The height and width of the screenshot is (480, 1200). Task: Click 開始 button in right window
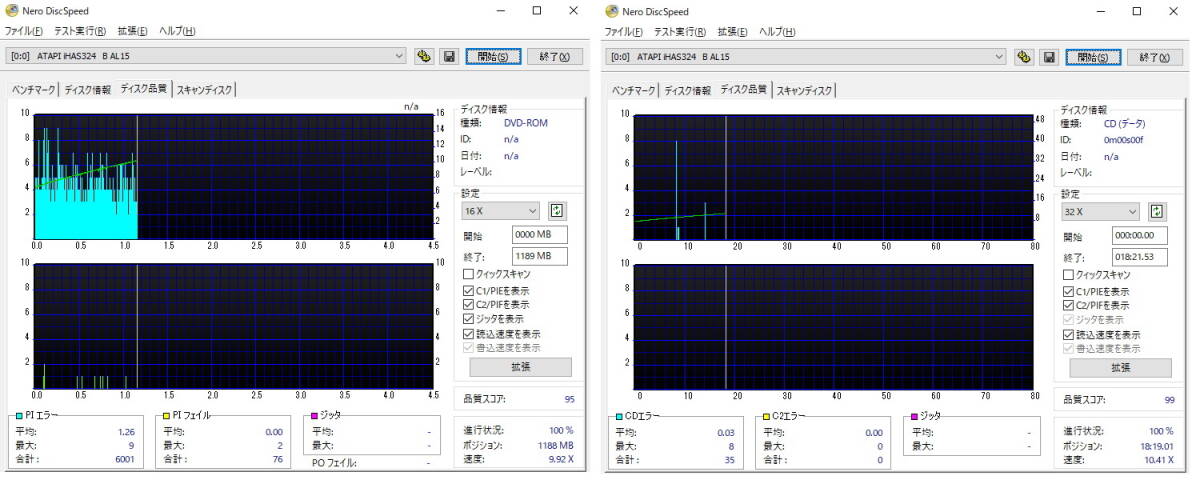tap(1093, 57)
